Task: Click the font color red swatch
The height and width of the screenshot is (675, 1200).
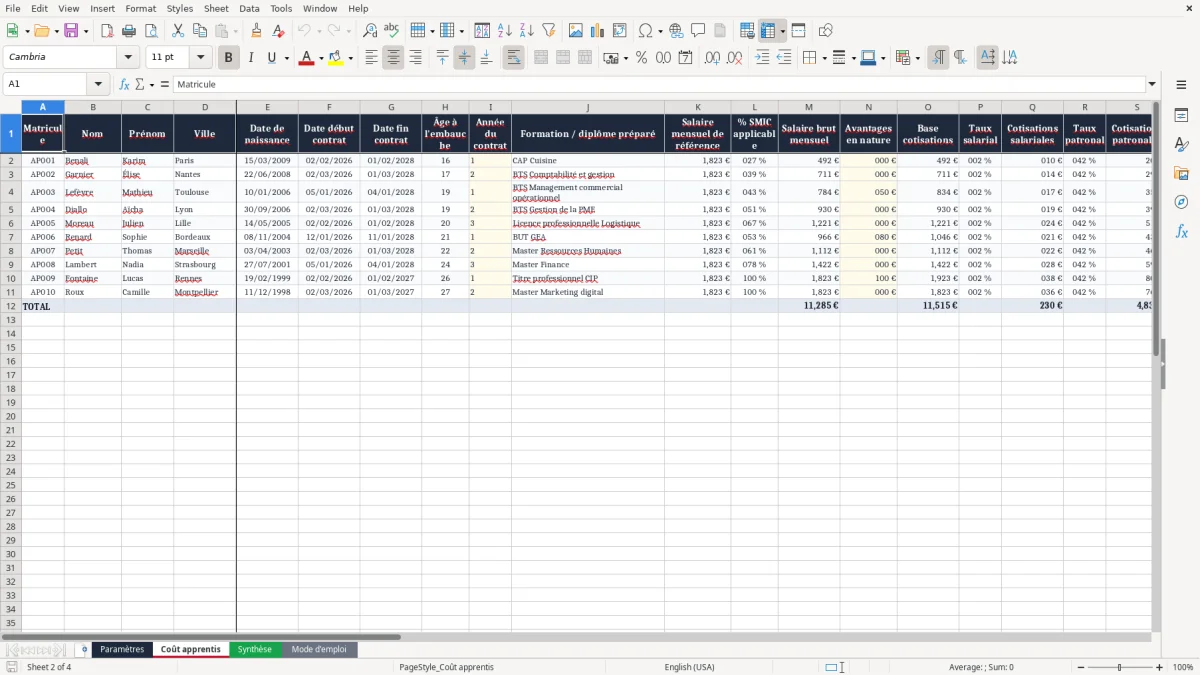Action: tap(306, 58)
